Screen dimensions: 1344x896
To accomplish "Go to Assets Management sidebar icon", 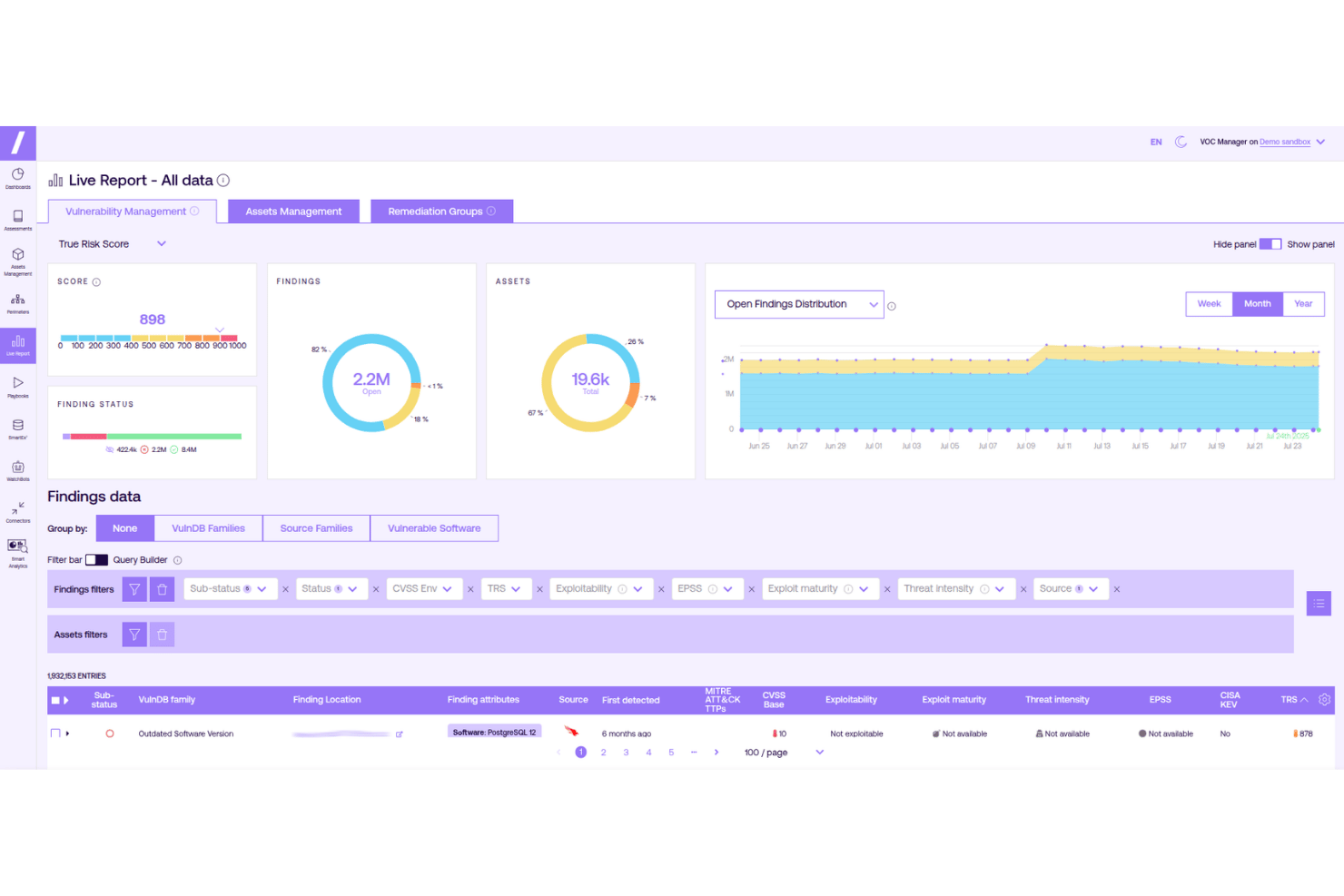I will click(18, 261).
